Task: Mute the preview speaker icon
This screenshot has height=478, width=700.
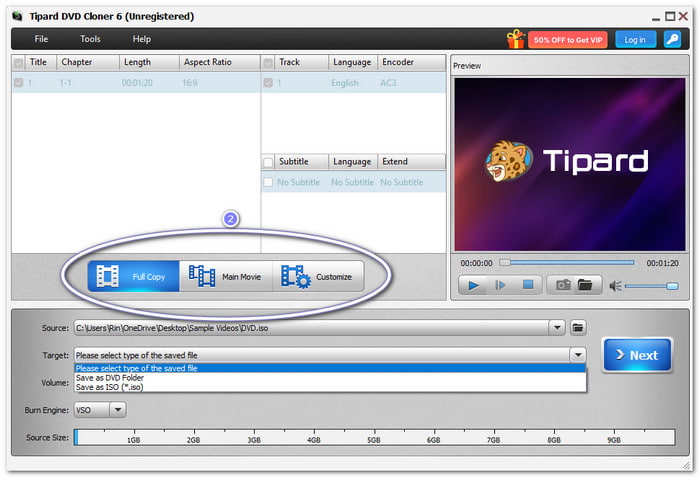Action: [x=615, y=286]
